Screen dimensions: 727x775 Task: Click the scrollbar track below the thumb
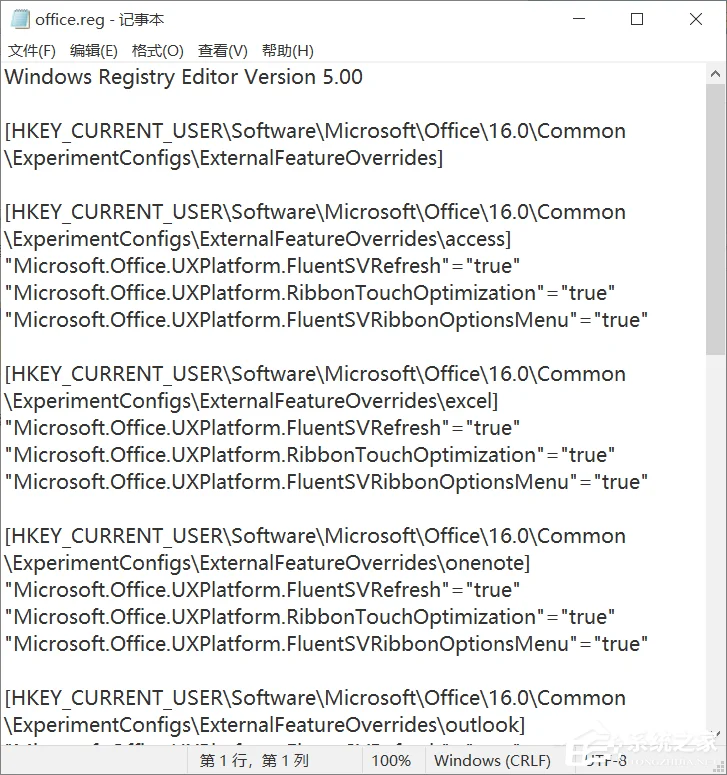pos(716,550)
